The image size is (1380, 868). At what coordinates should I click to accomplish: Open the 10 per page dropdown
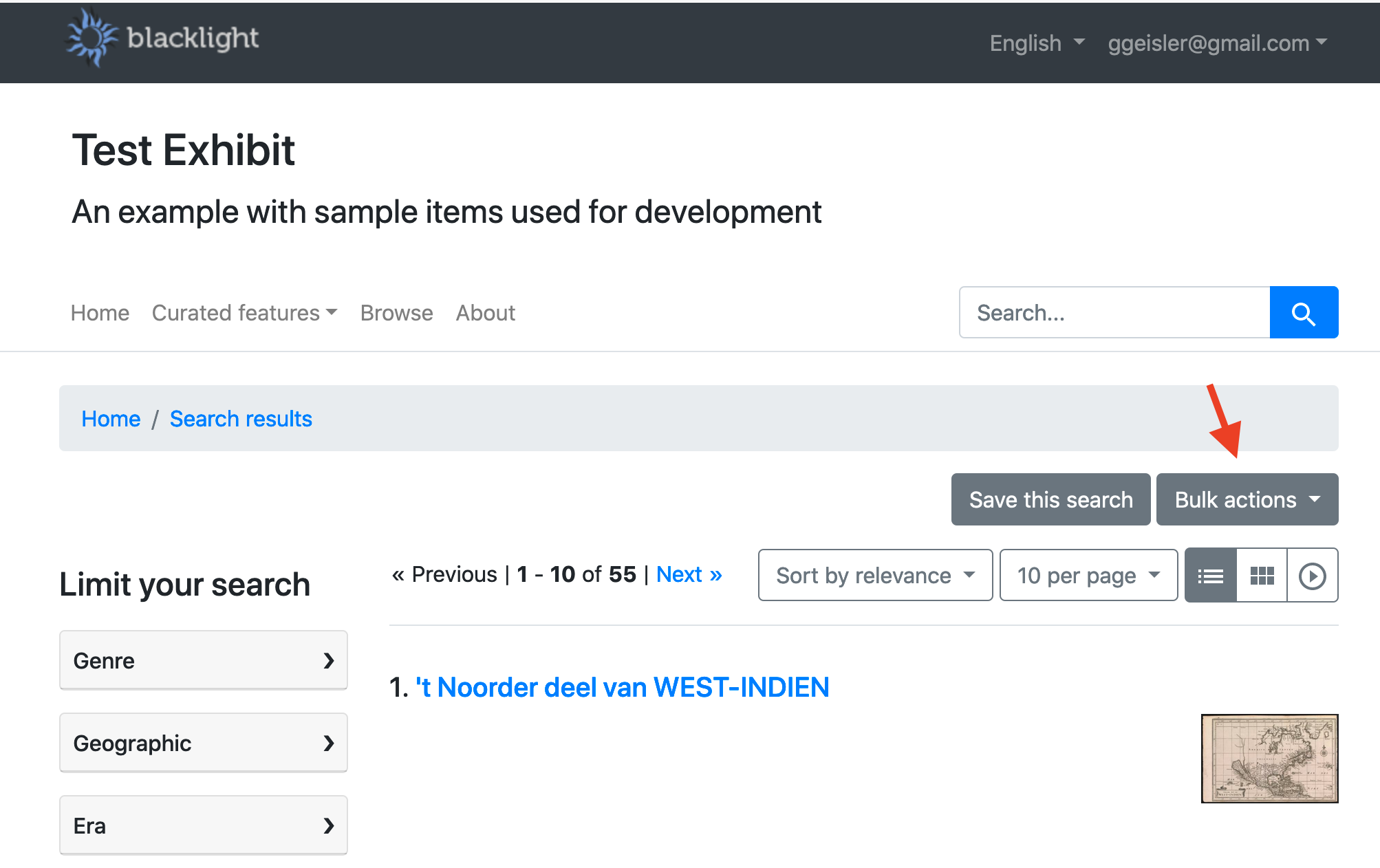1088,576
